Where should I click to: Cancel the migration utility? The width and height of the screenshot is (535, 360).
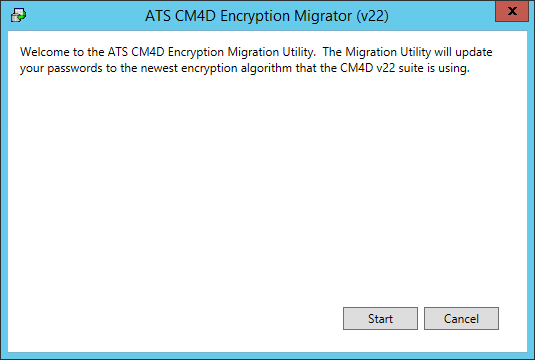[461, 318]
